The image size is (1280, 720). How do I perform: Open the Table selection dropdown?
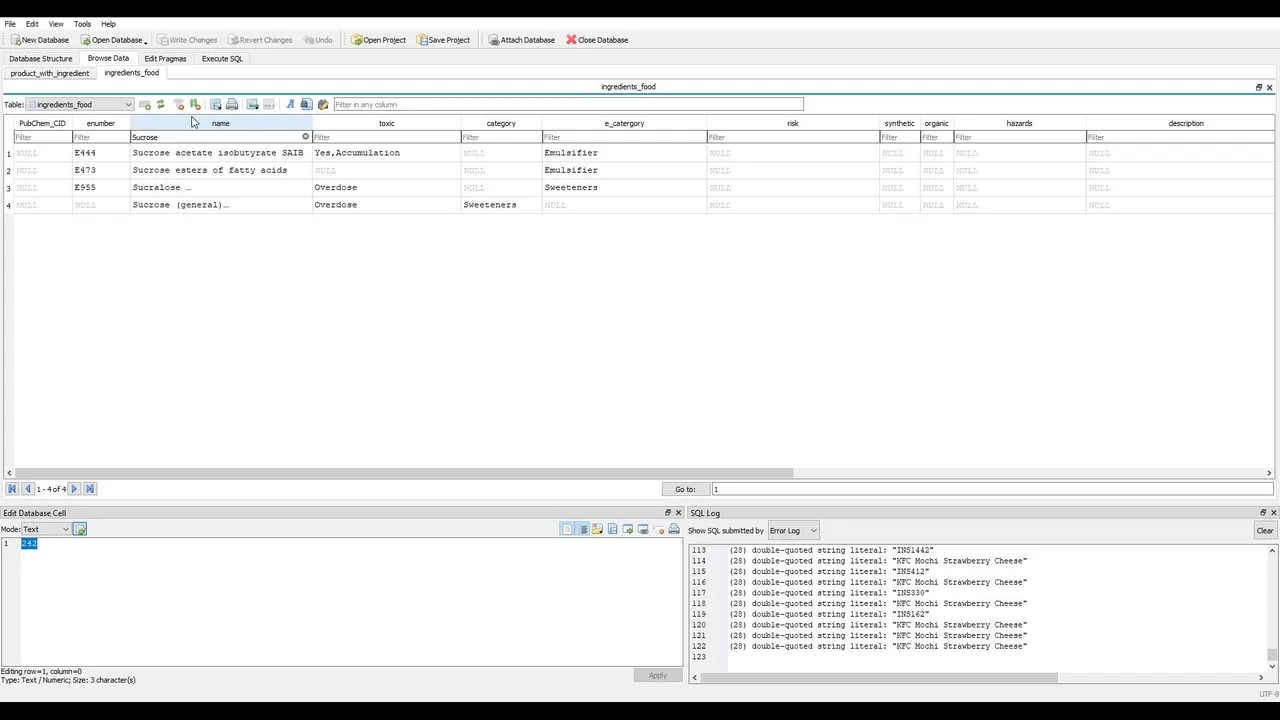[80, 104]
